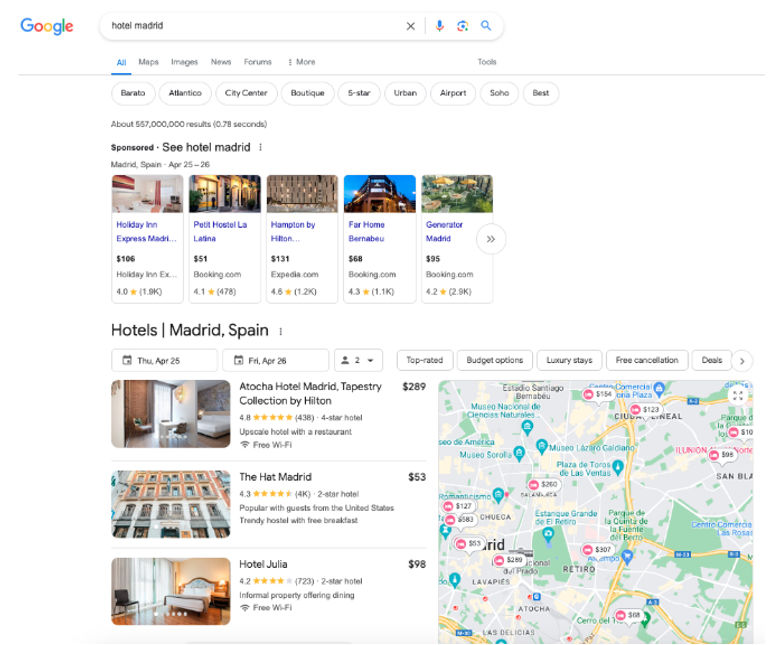Select the Urban suggestion chip

click(x=405, y=93)
